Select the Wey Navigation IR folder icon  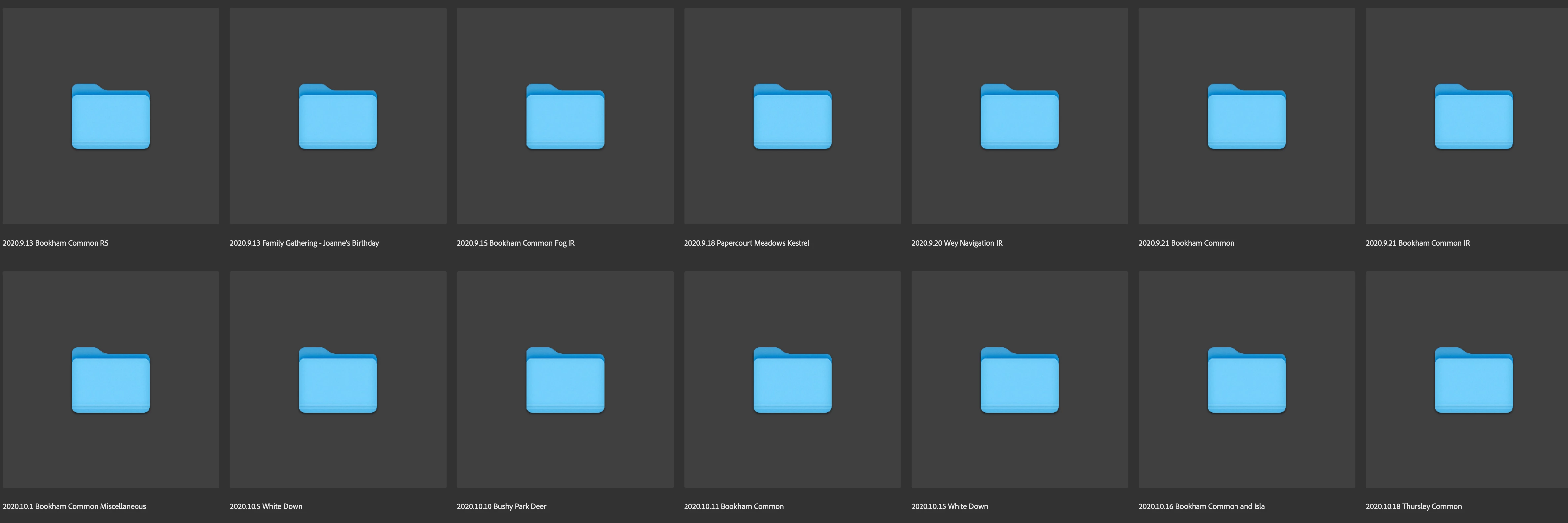tap(1019, 117)
